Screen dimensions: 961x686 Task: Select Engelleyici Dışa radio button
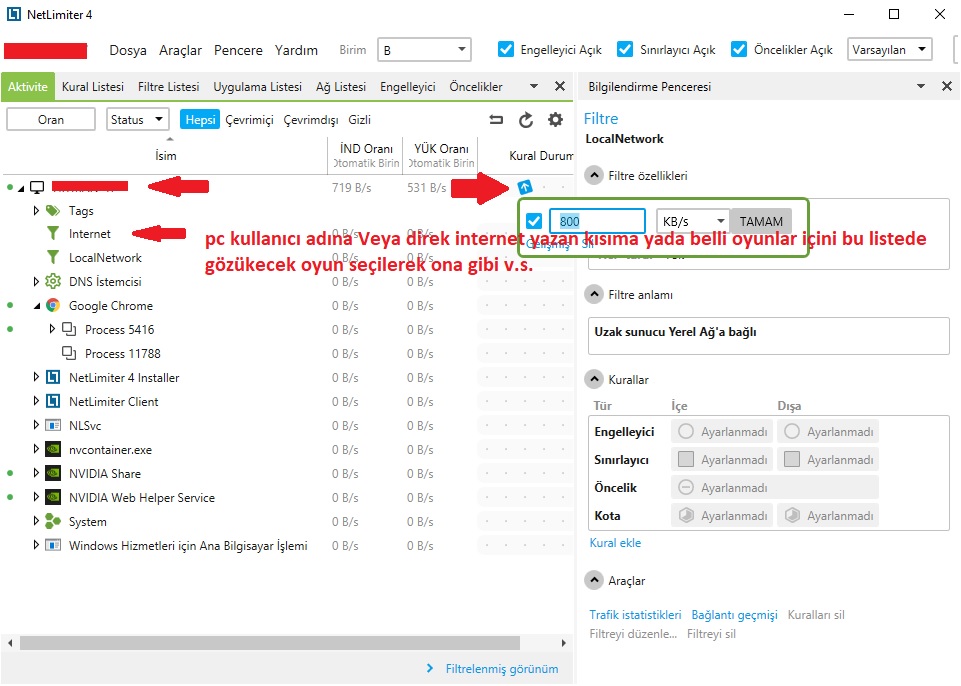tap(792, 432)
